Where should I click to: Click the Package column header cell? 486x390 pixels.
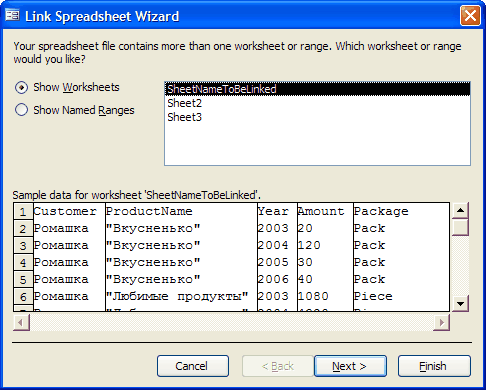pos(401,211)
